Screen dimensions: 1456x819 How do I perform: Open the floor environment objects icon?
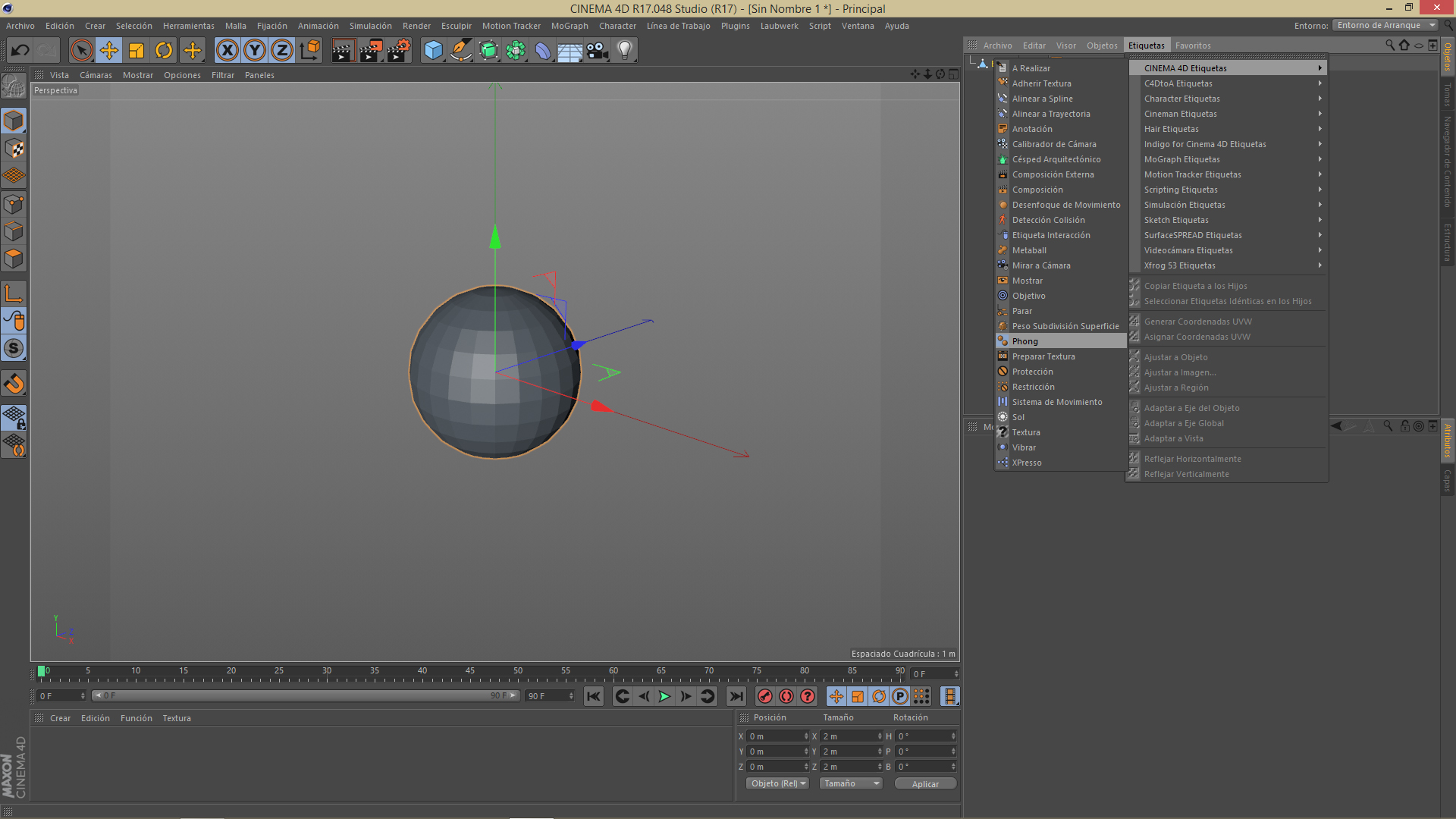[x=570, y=51]
